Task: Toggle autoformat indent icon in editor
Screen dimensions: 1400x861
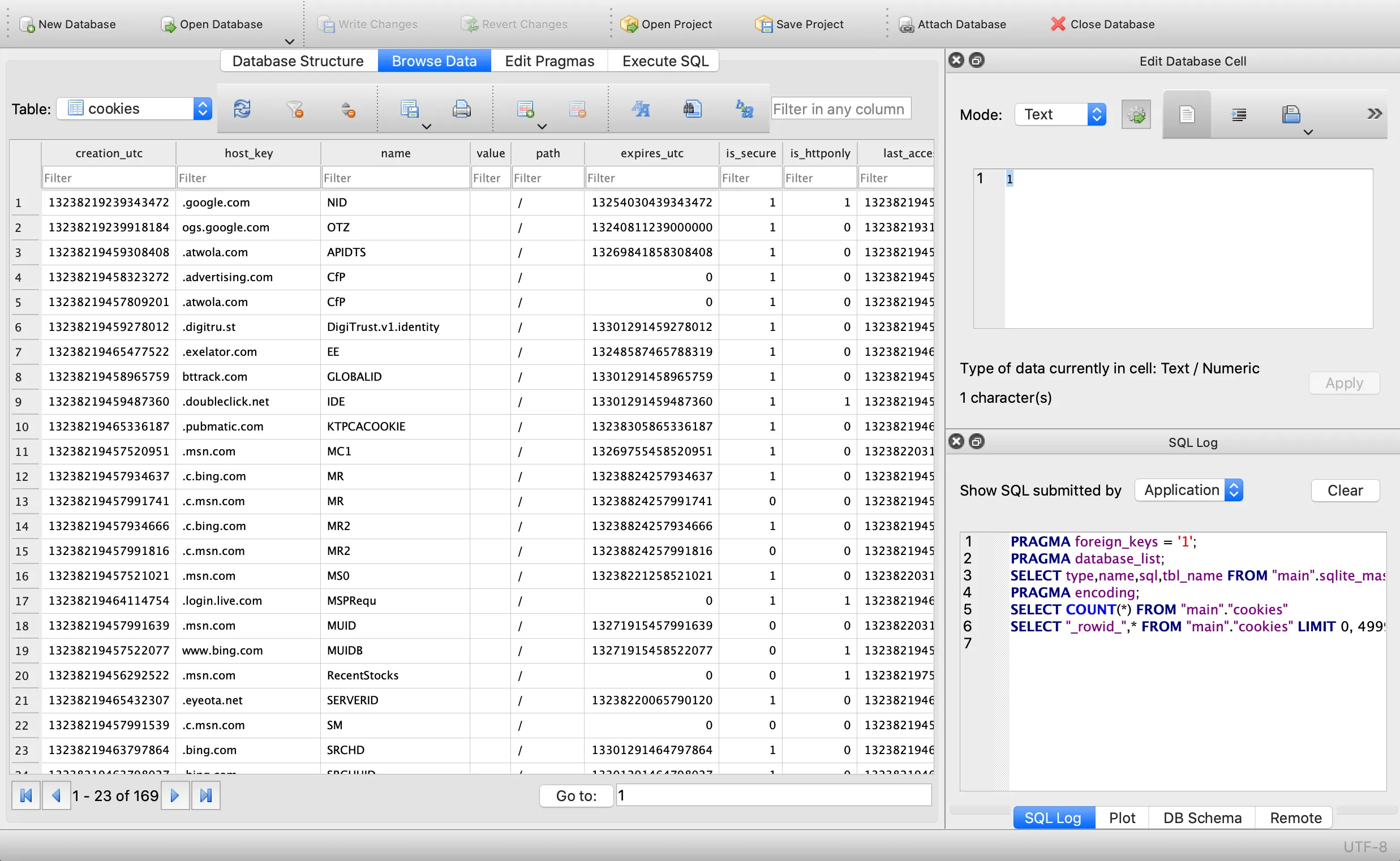Action: click(1238, 115)
